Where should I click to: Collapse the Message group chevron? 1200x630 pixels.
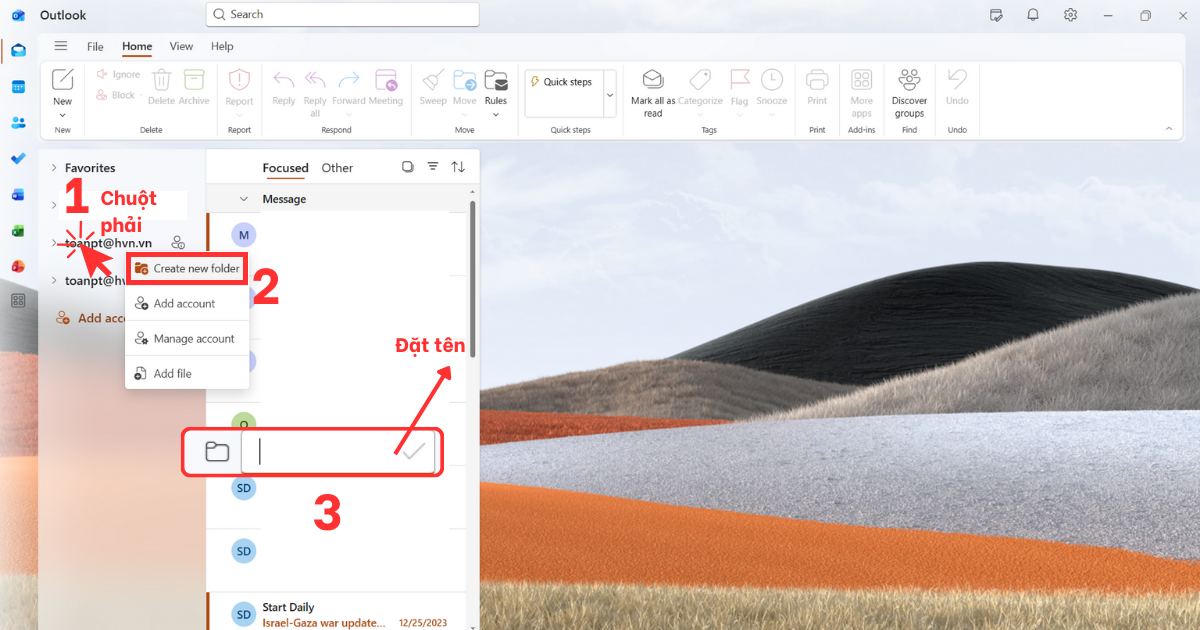[243, 199]
